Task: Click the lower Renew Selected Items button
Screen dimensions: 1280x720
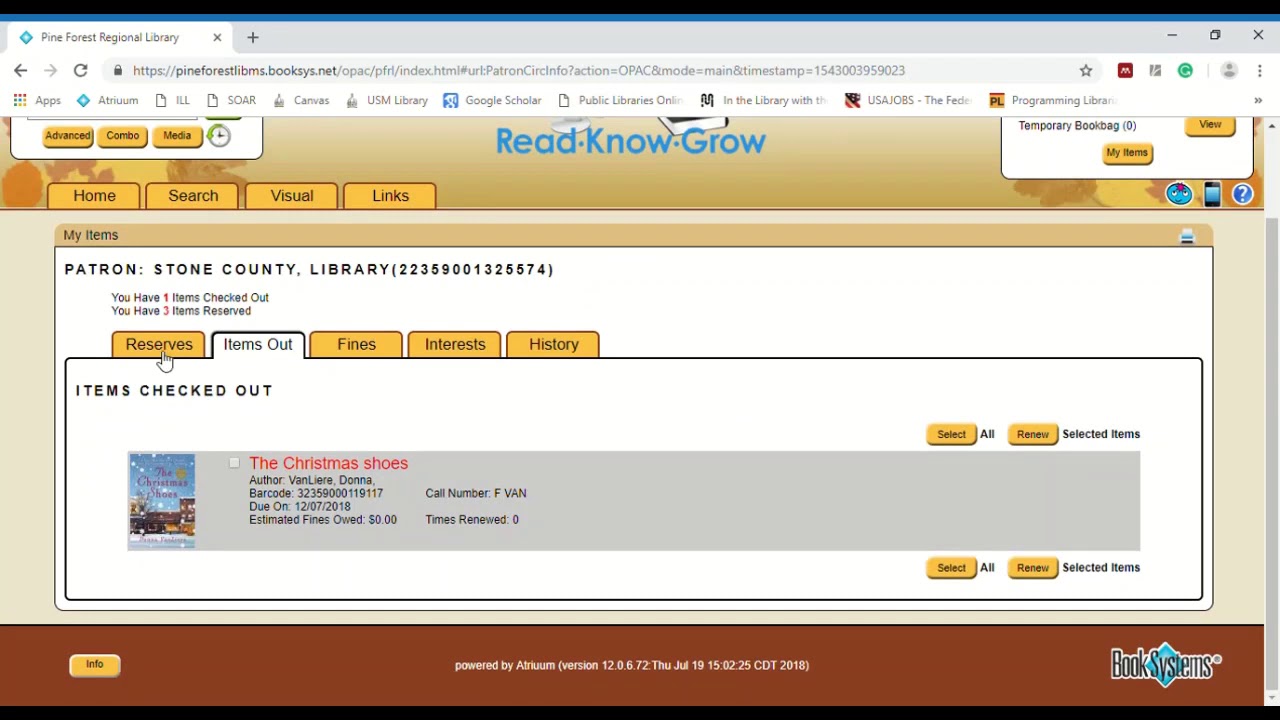Action: pos(1033,568)
